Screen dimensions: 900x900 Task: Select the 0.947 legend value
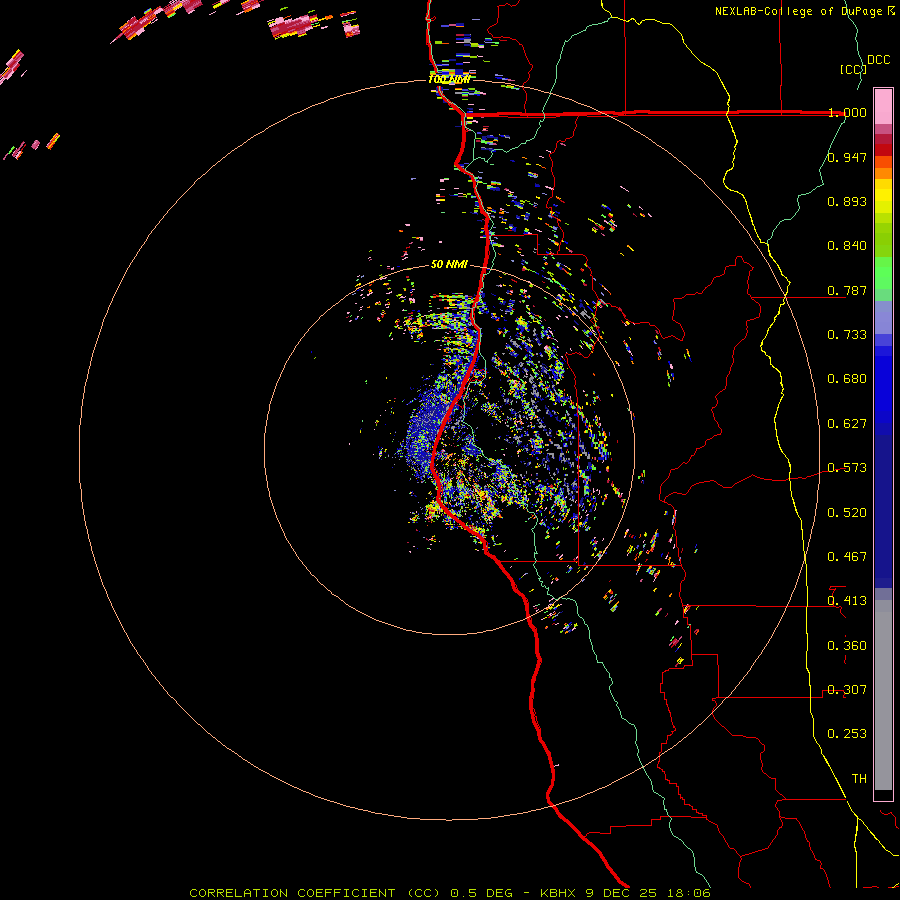tap(847, 157)
